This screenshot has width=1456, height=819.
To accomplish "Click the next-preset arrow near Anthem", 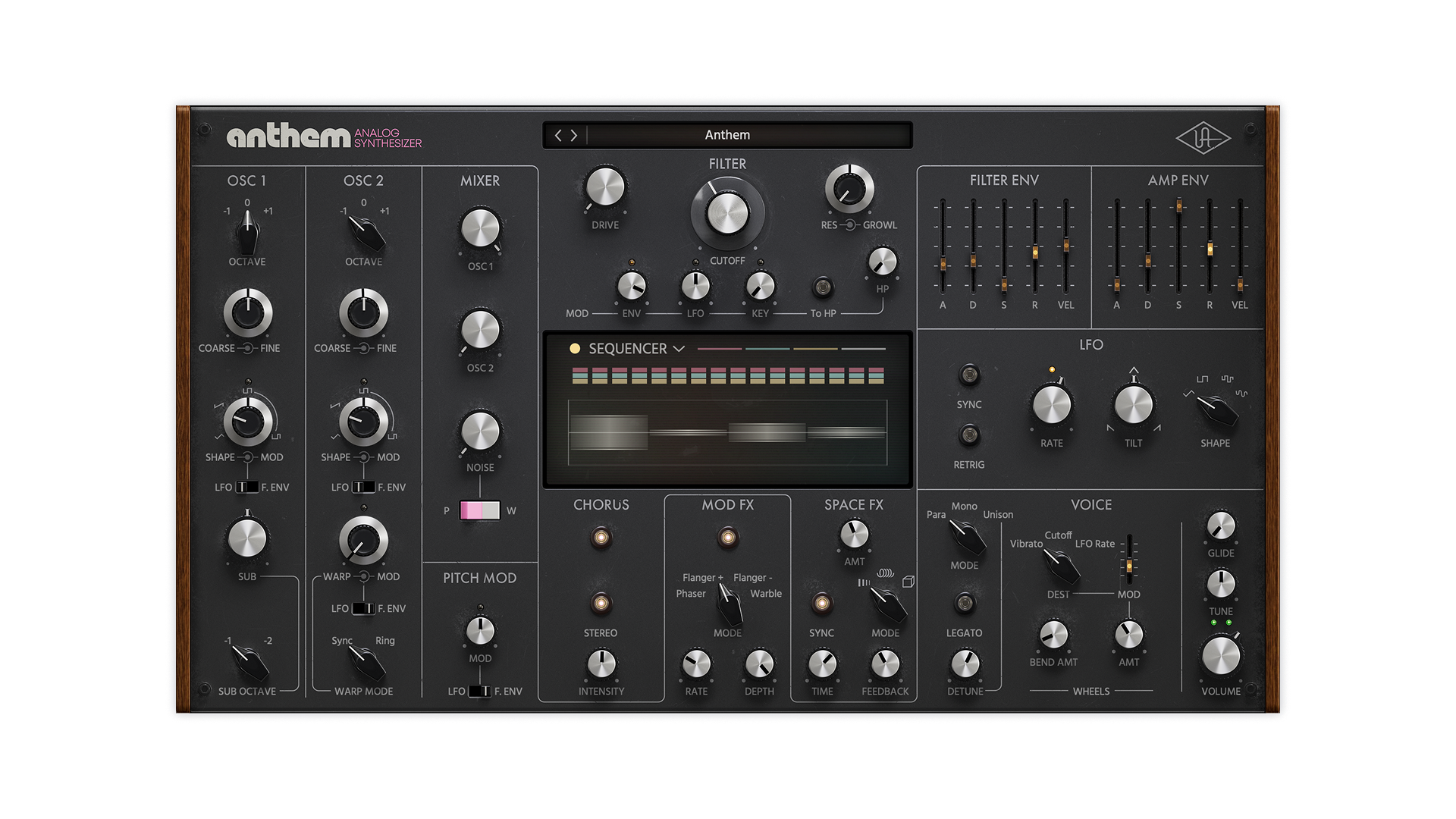I will click(575, 134).
